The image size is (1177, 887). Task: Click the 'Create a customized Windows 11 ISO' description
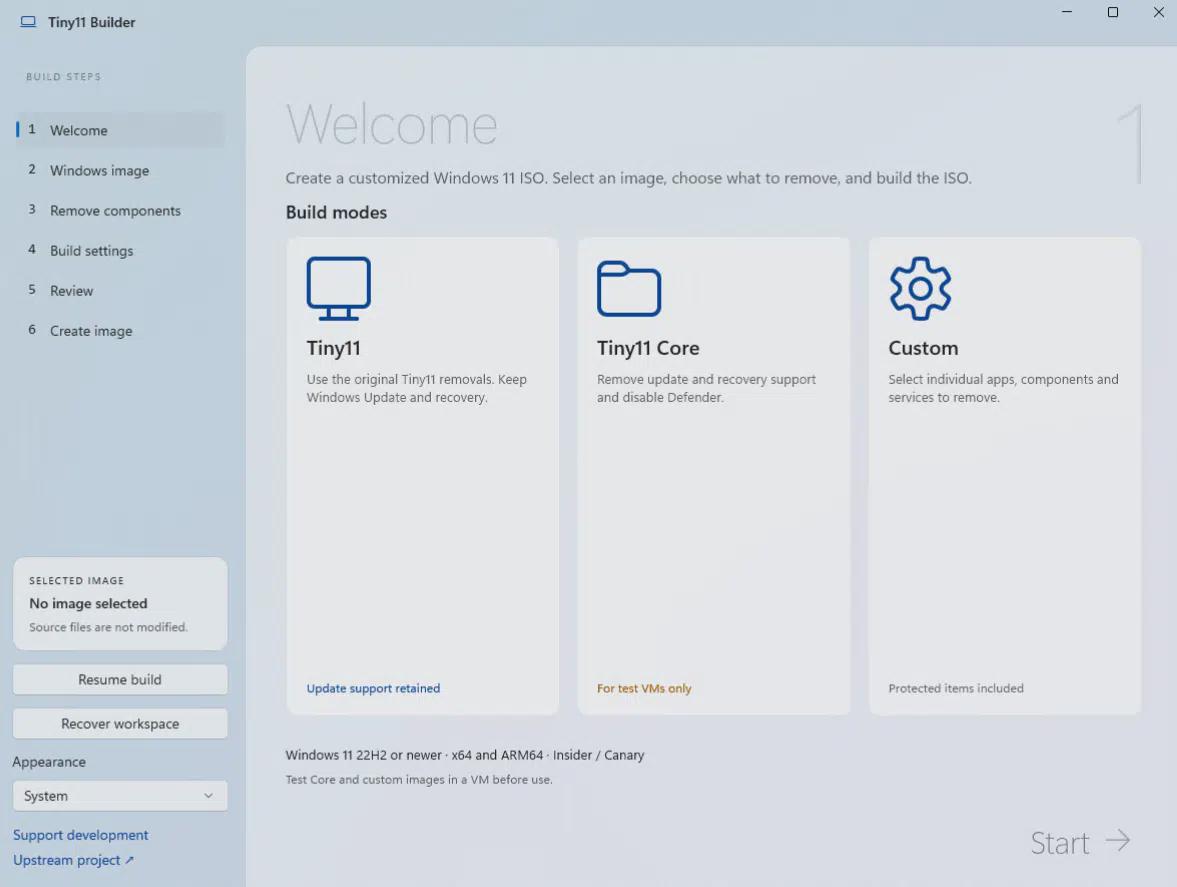pyautogui.click(x=628, y=178)
